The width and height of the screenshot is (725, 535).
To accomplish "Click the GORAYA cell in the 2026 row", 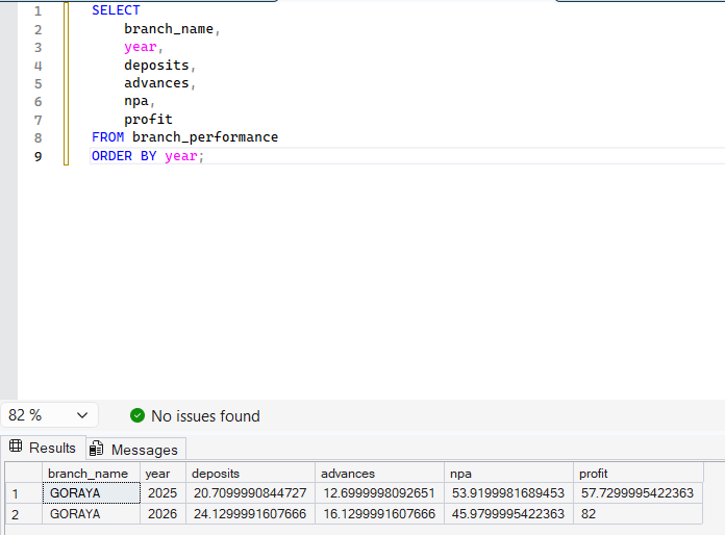I will click(91, 514).
